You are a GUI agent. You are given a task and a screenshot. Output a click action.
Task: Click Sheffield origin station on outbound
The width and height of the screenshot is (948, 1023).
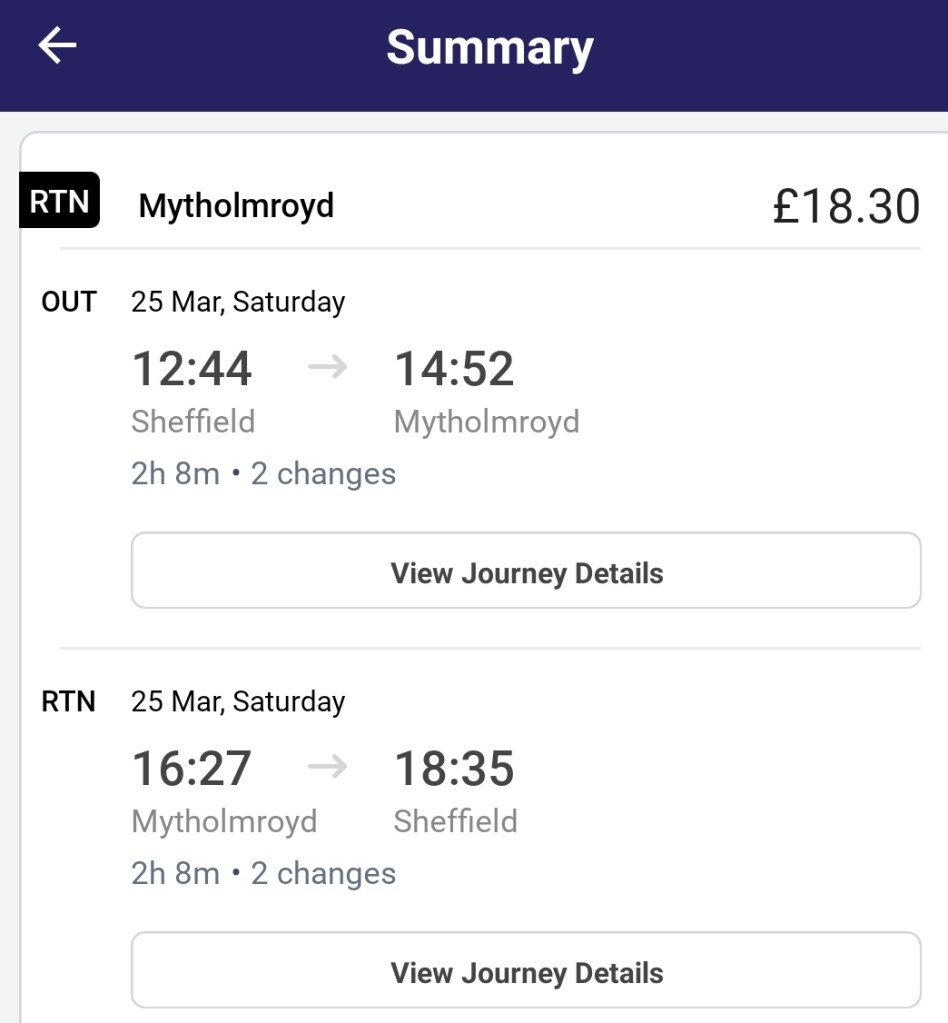193,422
